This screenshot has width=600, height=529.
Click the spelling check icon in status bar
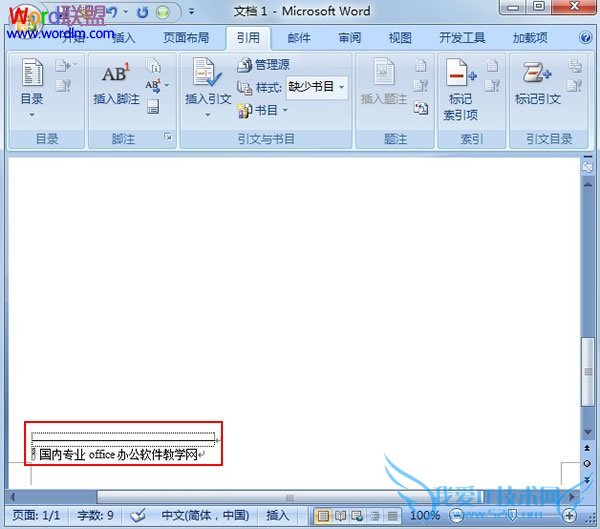point(138,515)
